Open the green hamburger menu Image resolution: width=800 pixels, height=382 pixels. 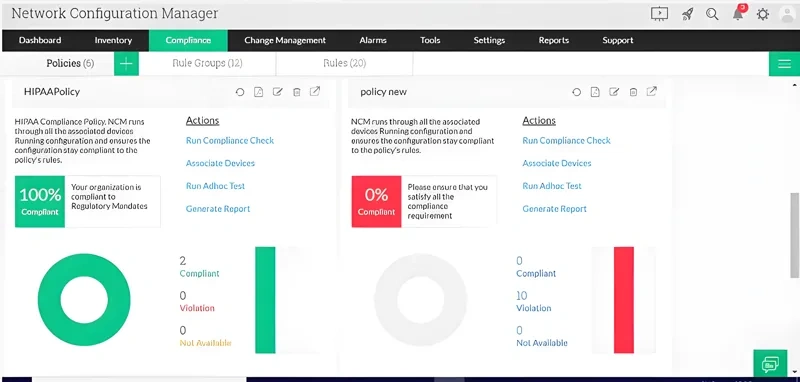pos(784,64)
